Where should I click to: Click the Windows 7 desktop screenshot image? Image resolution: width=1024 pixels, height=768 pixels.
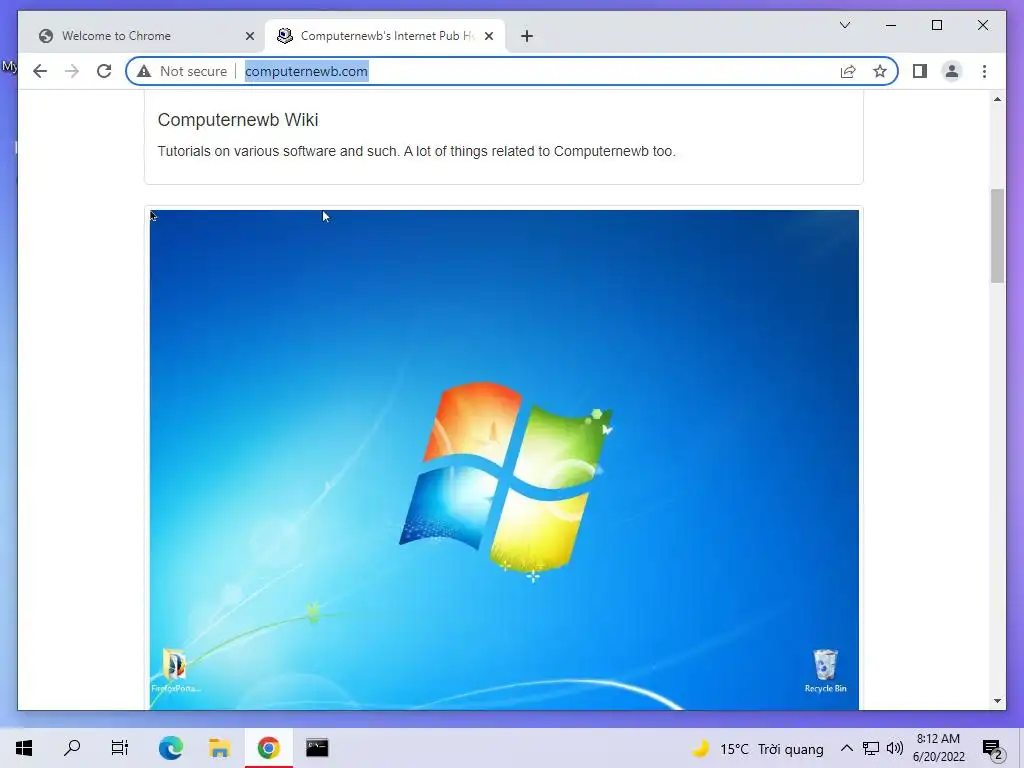click(x=504, y=460)
